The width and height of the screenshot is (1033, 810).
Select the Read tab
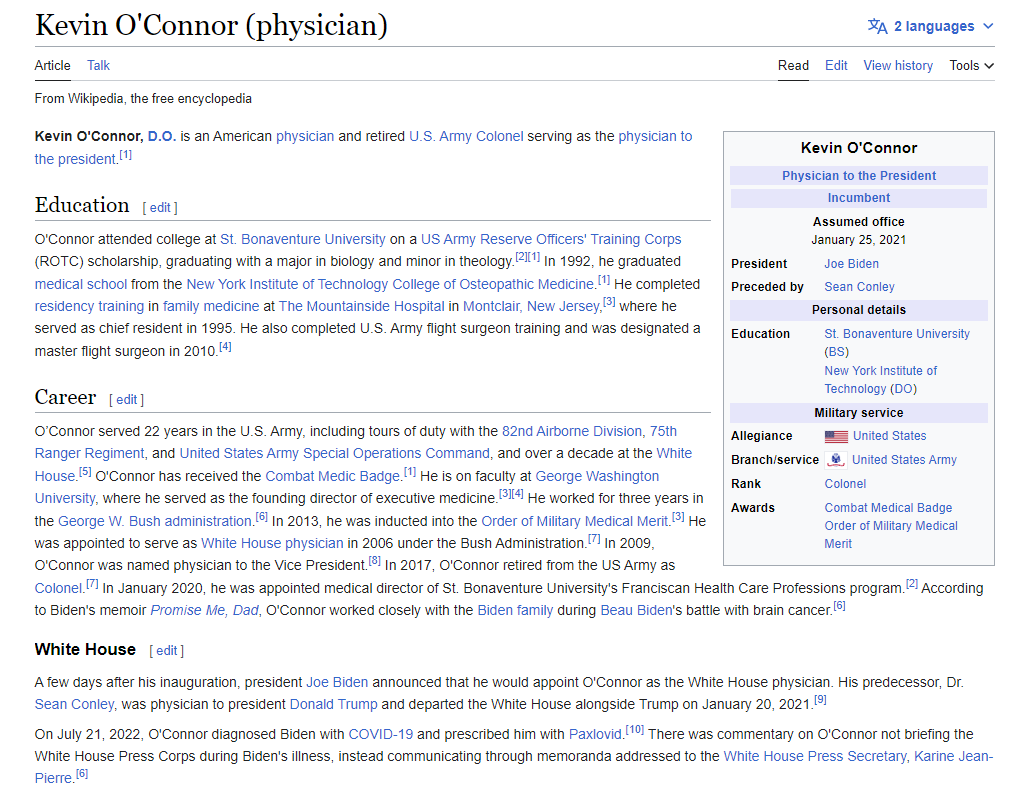coord(793,65)
